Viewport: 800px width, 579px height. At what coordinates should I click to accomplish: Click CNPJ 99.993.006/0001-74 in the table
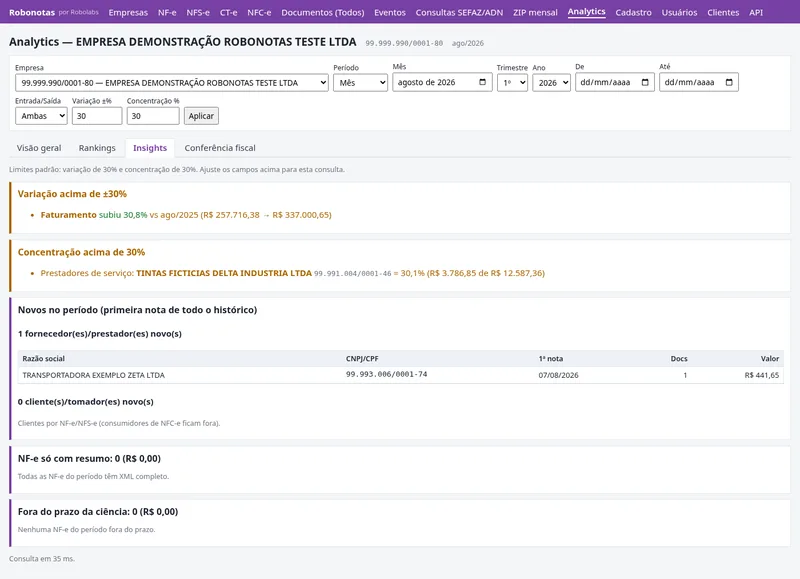tap(387, 374)
